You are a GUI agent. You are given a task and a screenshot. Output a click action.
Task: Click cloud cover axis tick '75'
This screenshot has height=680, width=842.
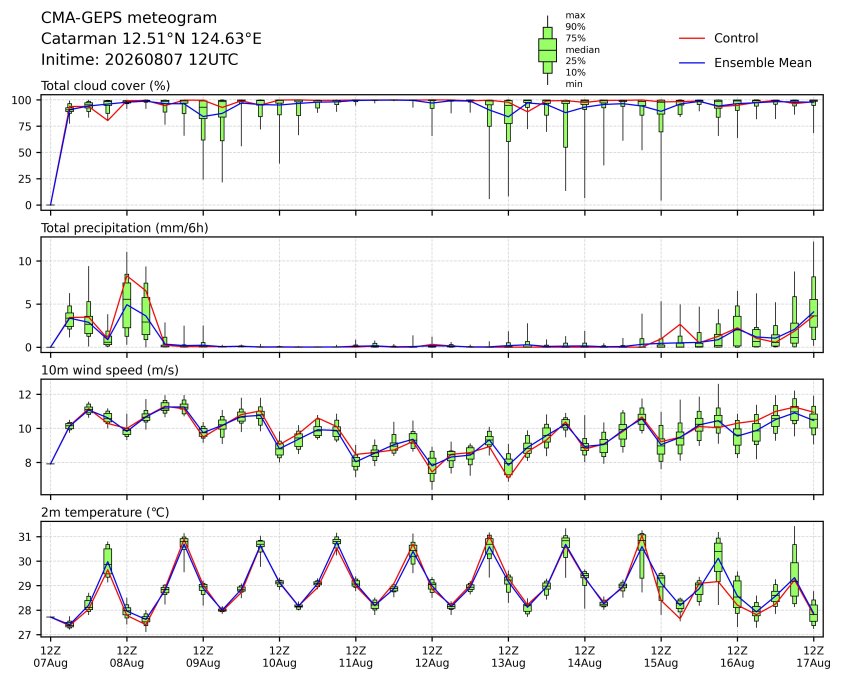point(26,126)
